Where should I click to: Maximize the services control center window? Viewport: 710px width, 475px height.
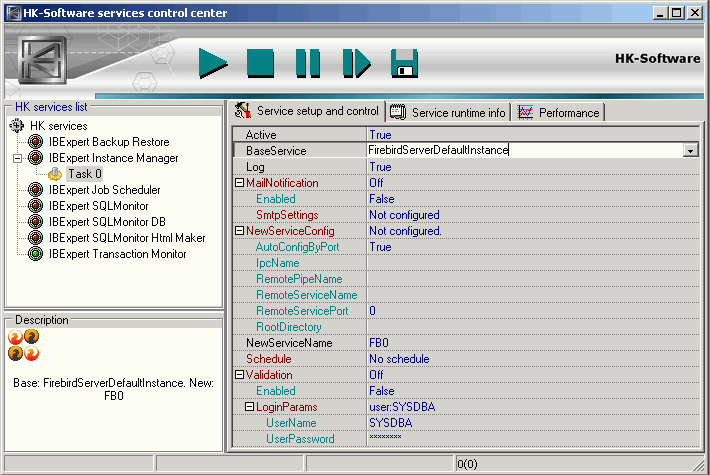pos(677,13)
